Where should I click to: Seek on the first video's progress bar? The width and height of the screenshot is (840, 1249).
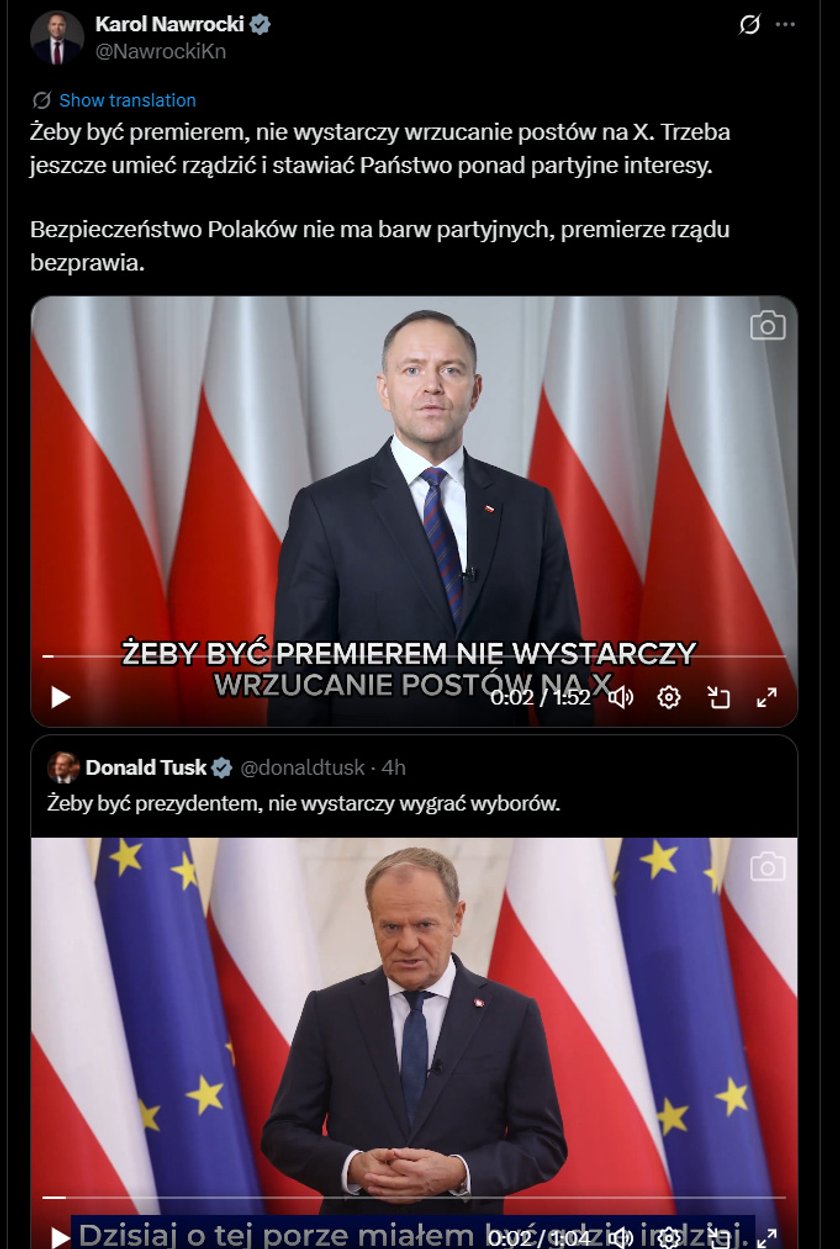[414, 657]
